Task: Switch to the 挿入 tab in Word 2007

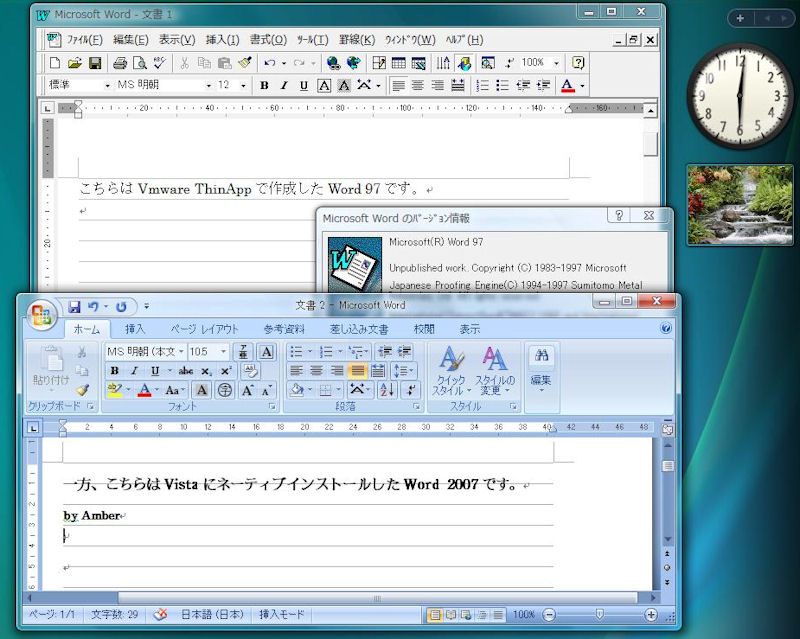Action: (x=135, y=329)
